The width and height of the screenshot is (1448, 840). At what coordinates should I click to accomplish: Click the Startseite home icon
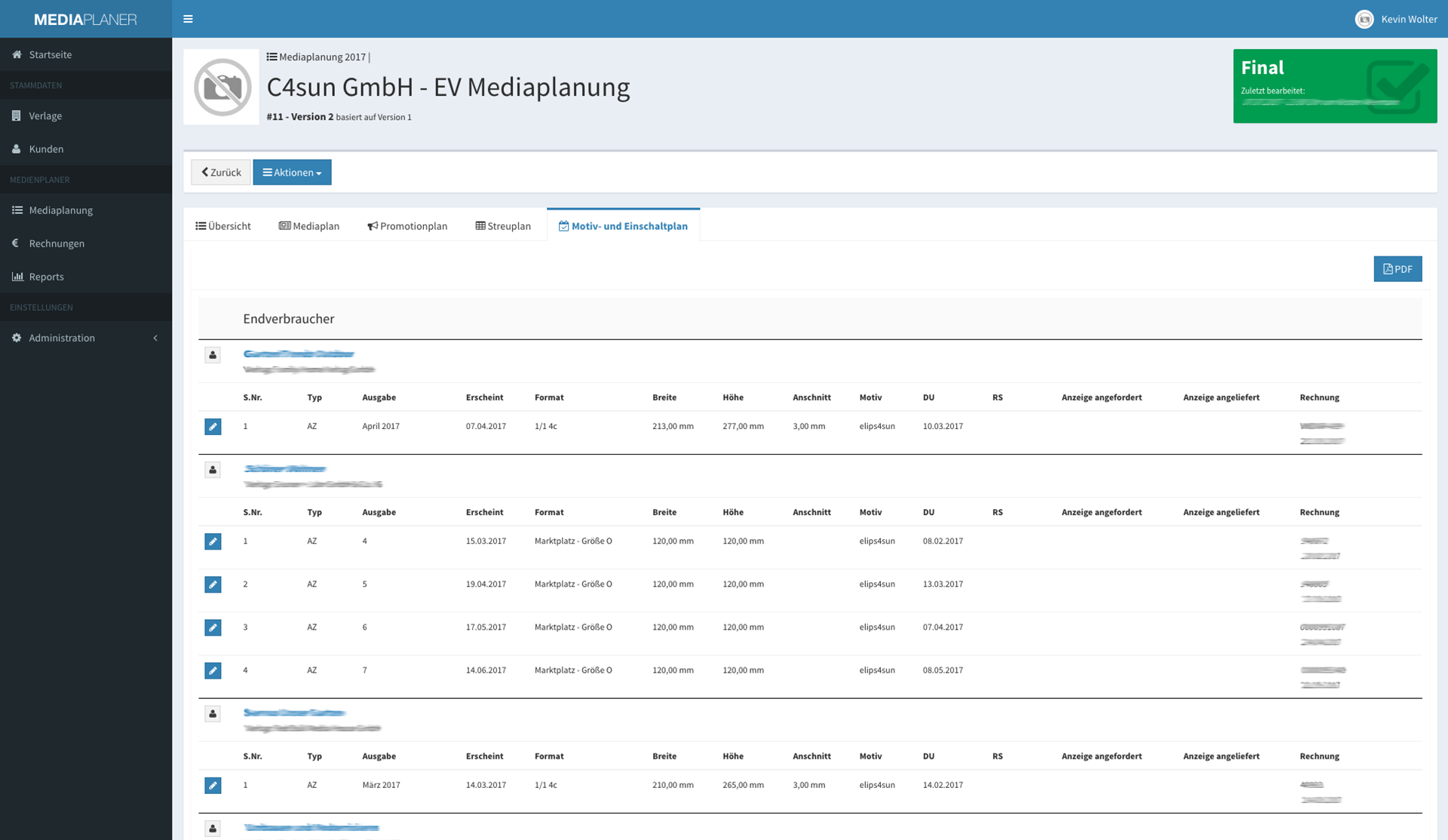coord(17,54)
